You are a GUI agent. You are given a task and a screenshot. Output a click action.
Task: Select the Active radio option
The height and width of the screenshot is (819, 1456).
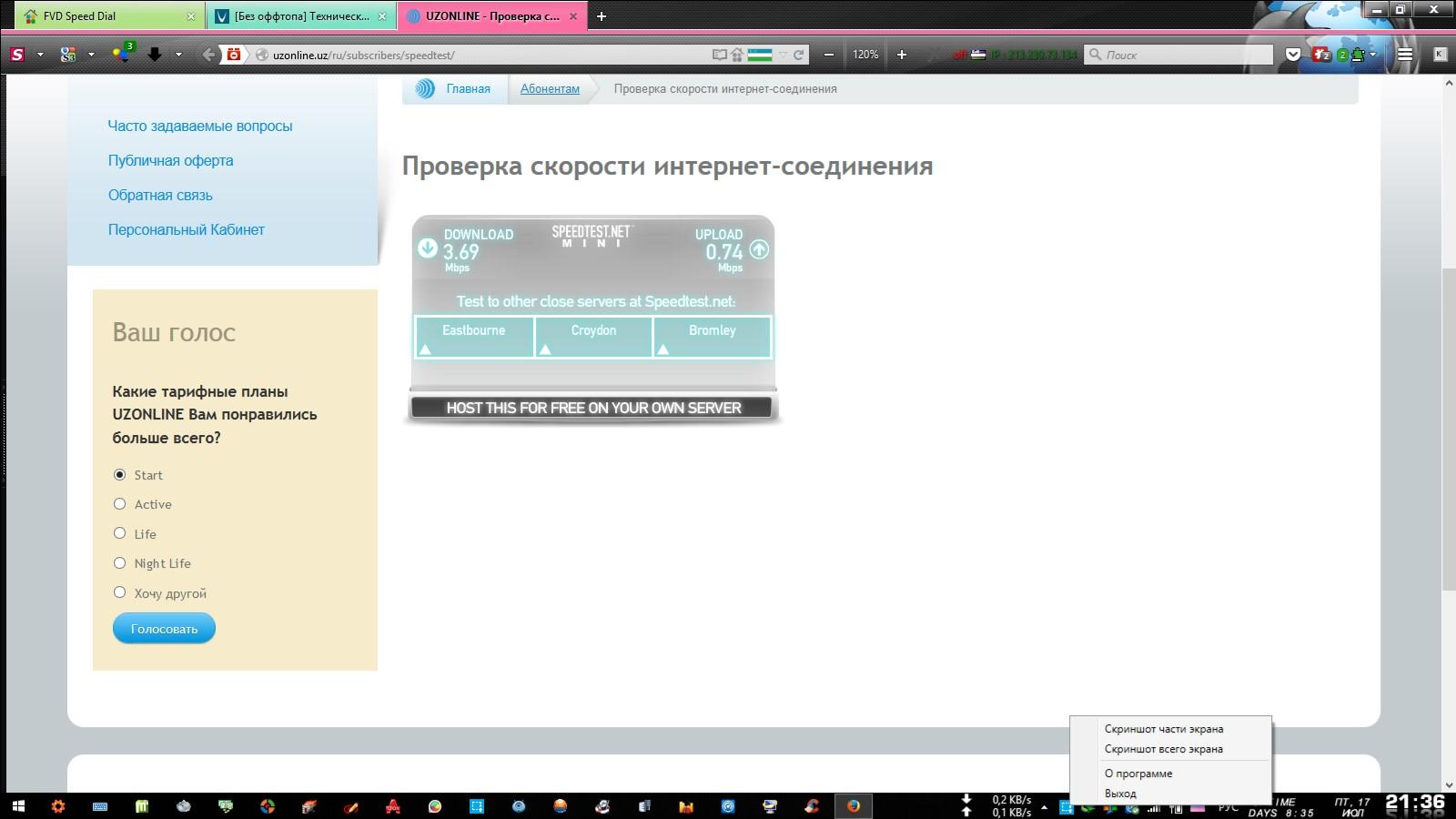119,503
